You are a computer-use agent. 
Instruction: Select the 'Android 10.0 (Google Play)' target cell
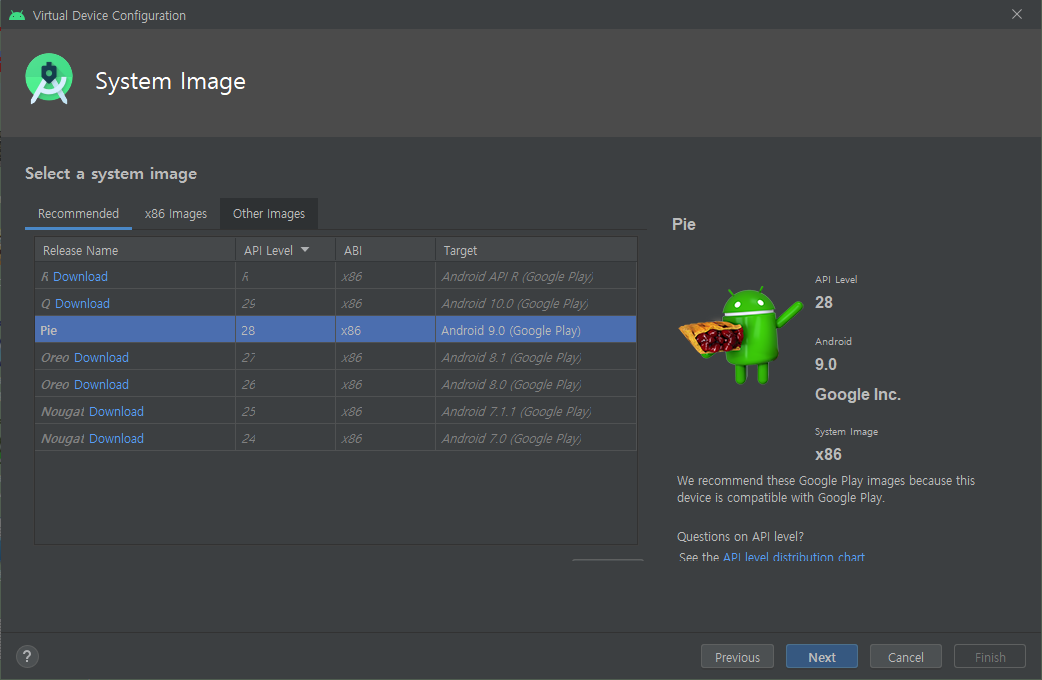pyautogui.click(x=536, y=304)
